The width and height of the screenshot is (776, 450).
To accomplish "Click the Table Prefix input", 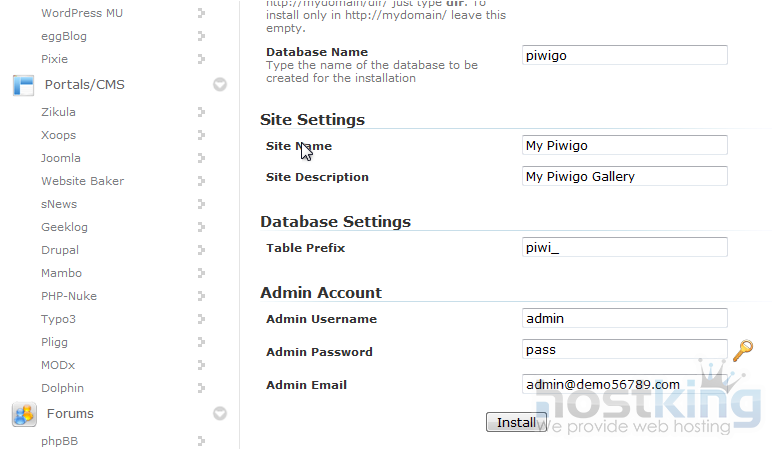I will point(625,248).
